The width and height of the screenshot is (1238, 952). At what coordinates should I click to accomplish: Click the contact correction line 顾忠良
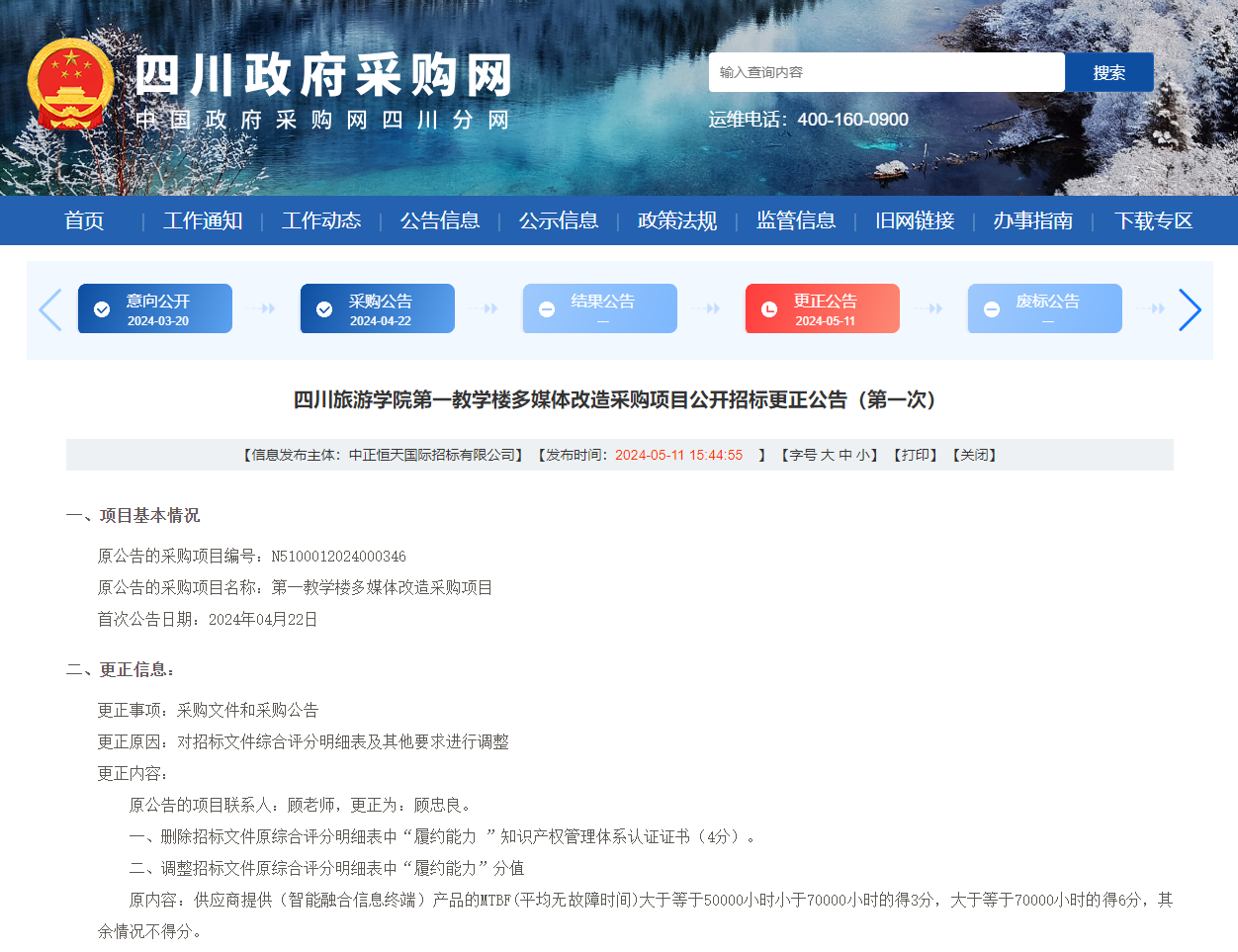pyautogui.click(x=303, y=806)
